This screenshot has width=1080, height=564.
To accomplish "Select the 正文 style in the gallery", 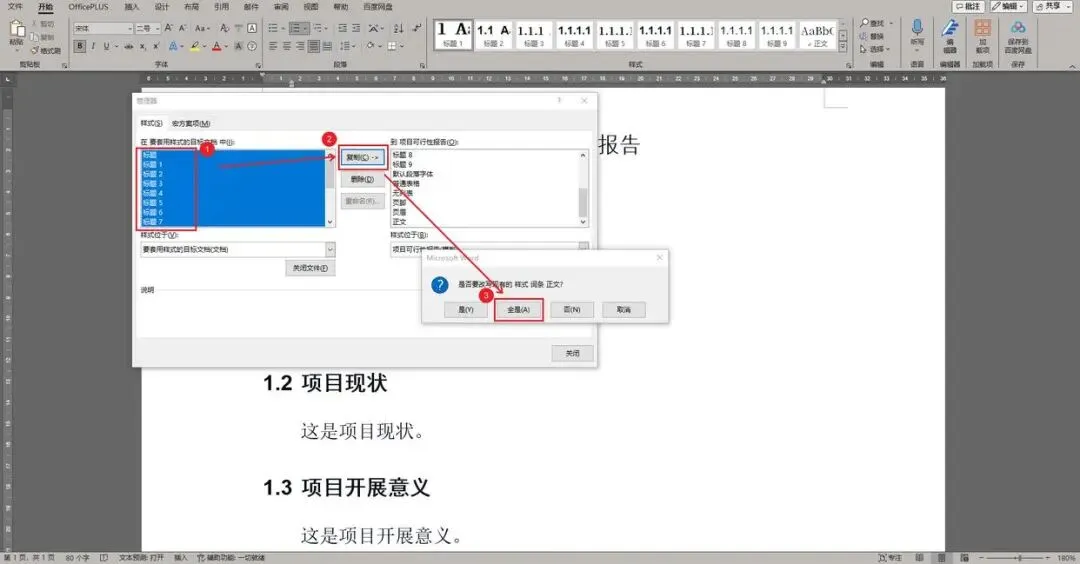I will [x=818, y=34].
